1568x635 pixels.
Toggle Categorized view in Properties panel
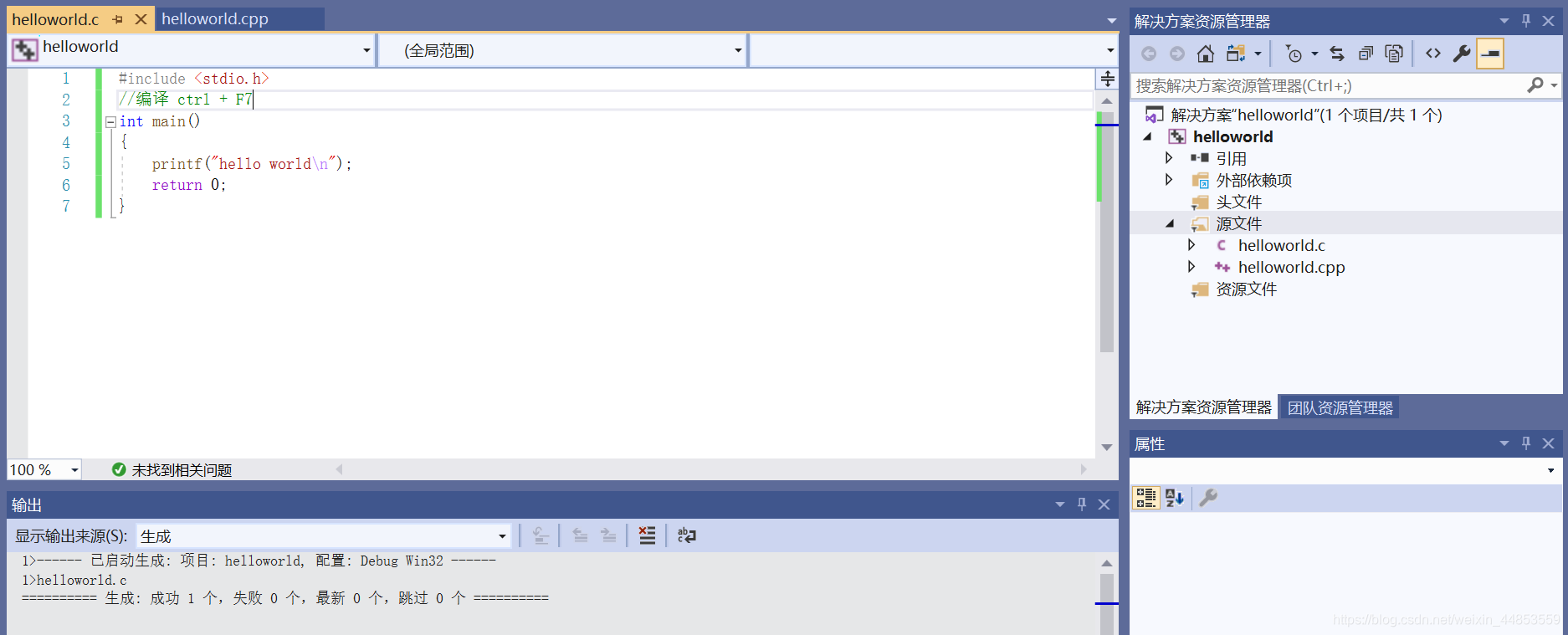tap(1146, 498)
